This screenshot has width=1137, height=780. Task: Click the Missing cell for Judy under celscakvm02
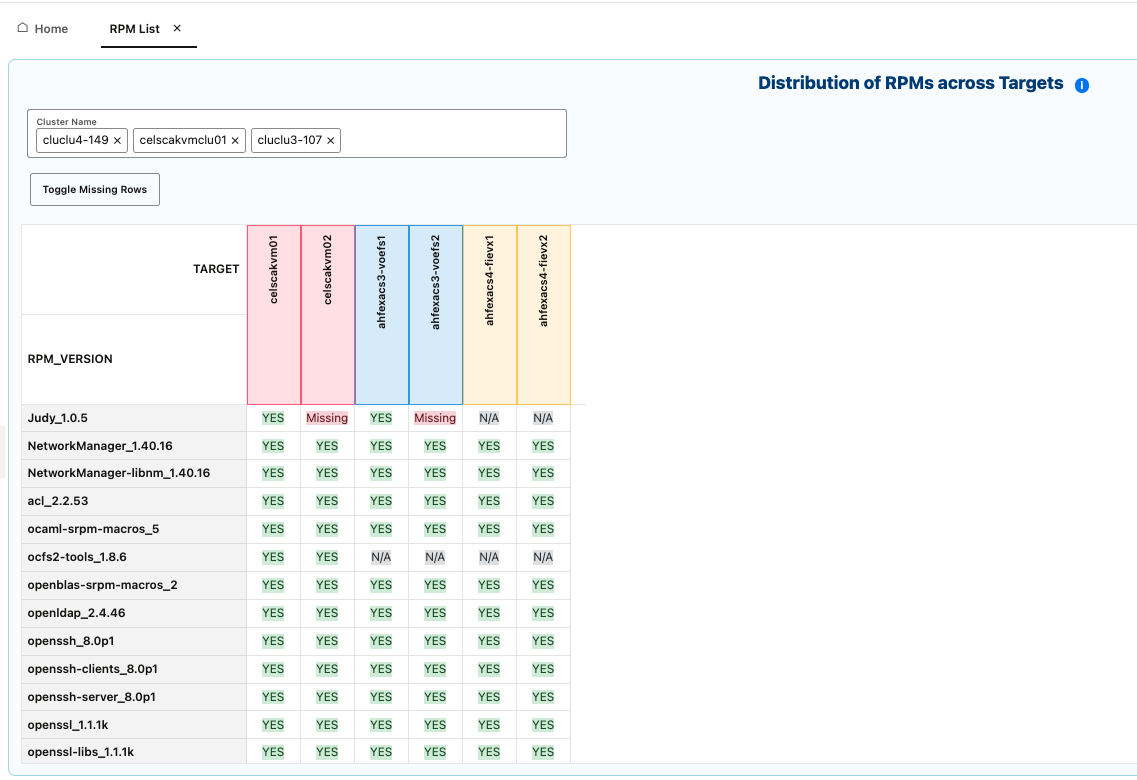pyautogui.click(x=327, y=417)
